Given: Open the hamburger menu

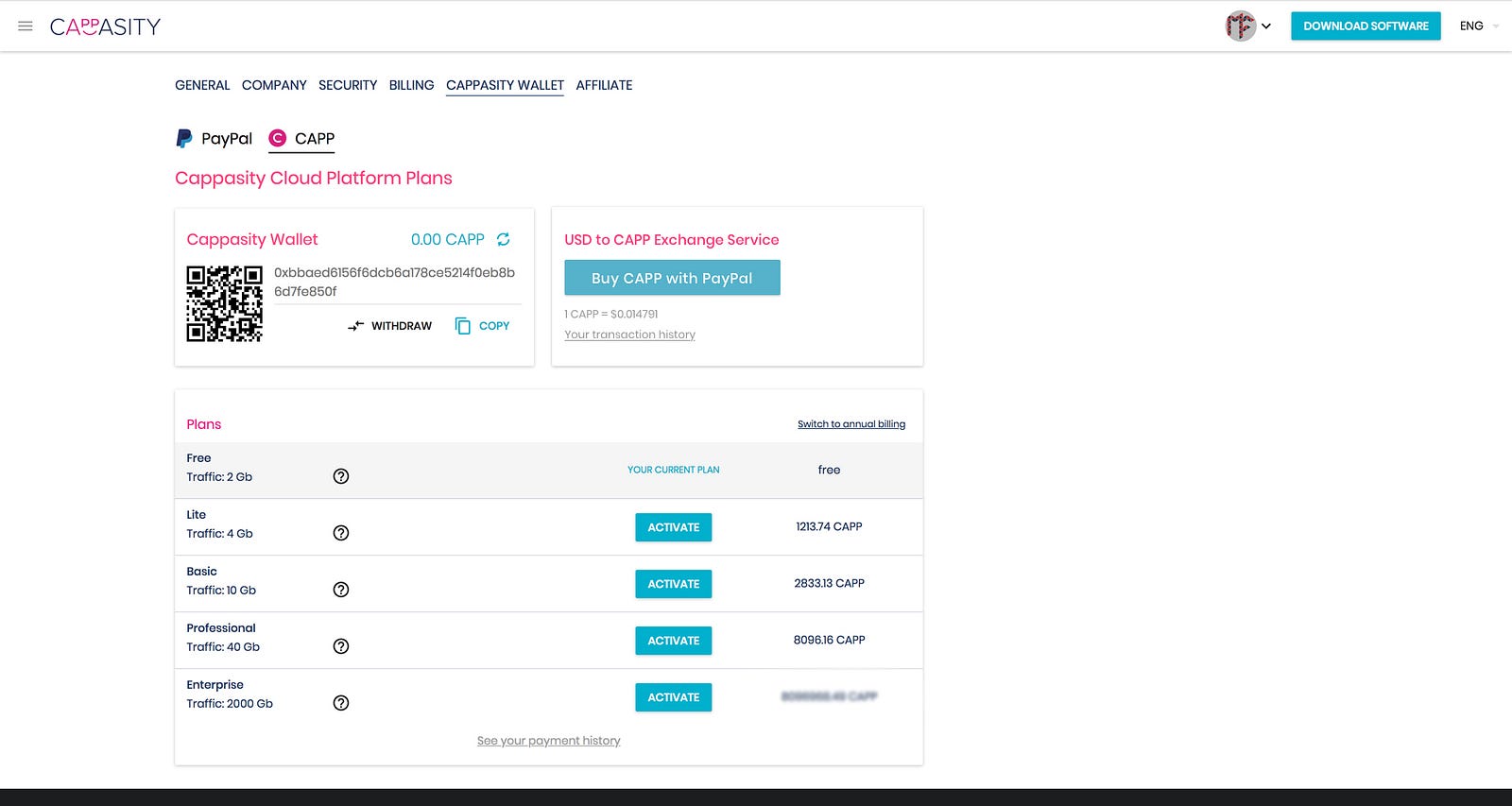Looking at the screenshot, I should pyautogui.click(x=26, y=26).
